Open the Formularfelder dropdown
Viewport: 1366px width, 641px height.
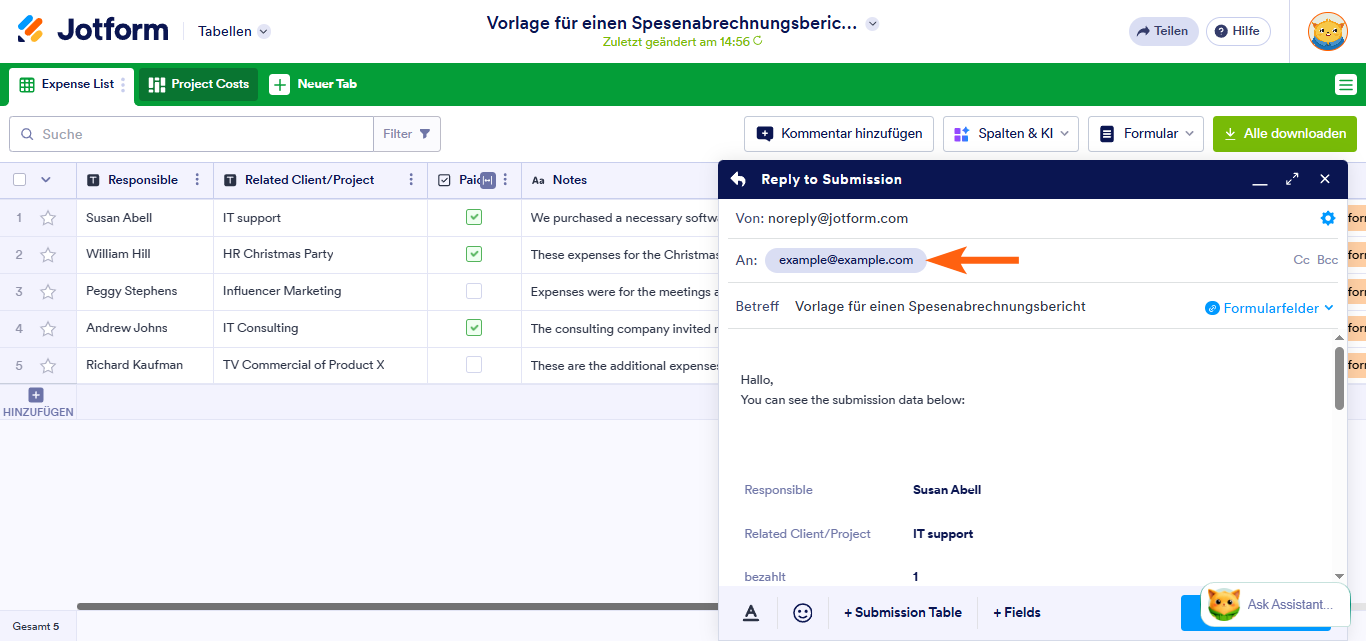[x=1269, y=307]
